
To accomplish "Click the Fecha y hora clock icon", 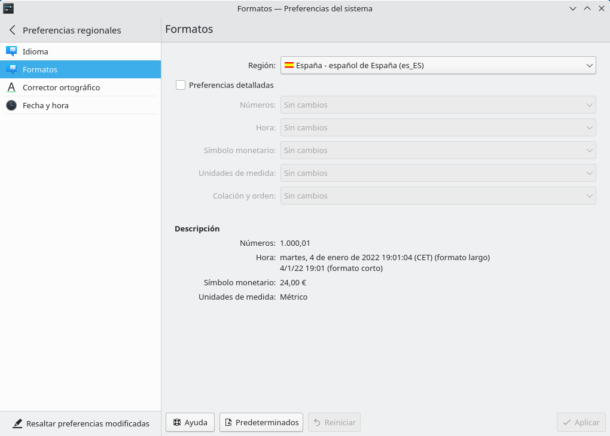I will (x=11, y=105).
